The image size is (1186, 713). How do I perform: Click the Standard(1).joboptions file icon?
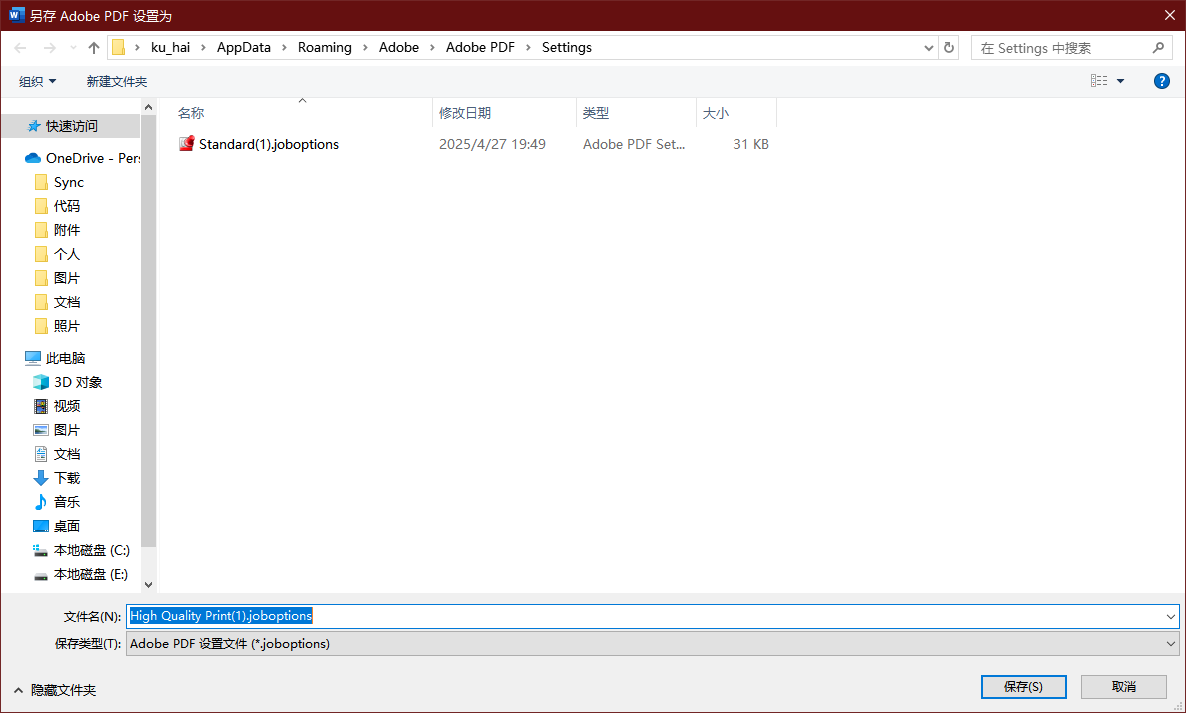(x=186, y=144)
